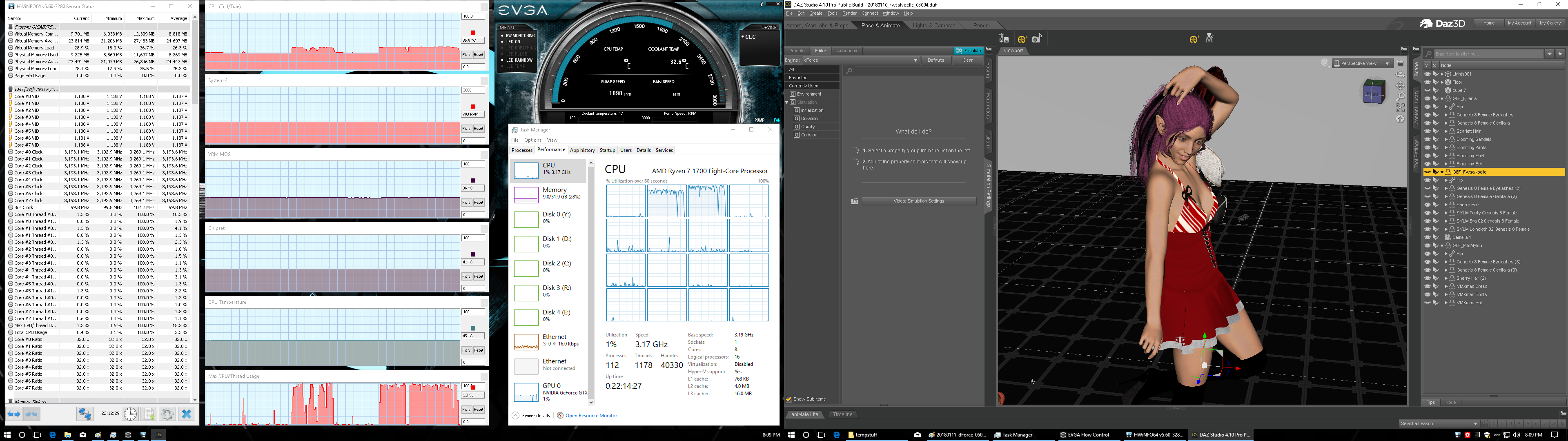Viewport: 1568px width, 441px height.
Task: Switch to the Lights & Cameras tab
Action: (x=934, y=26)
